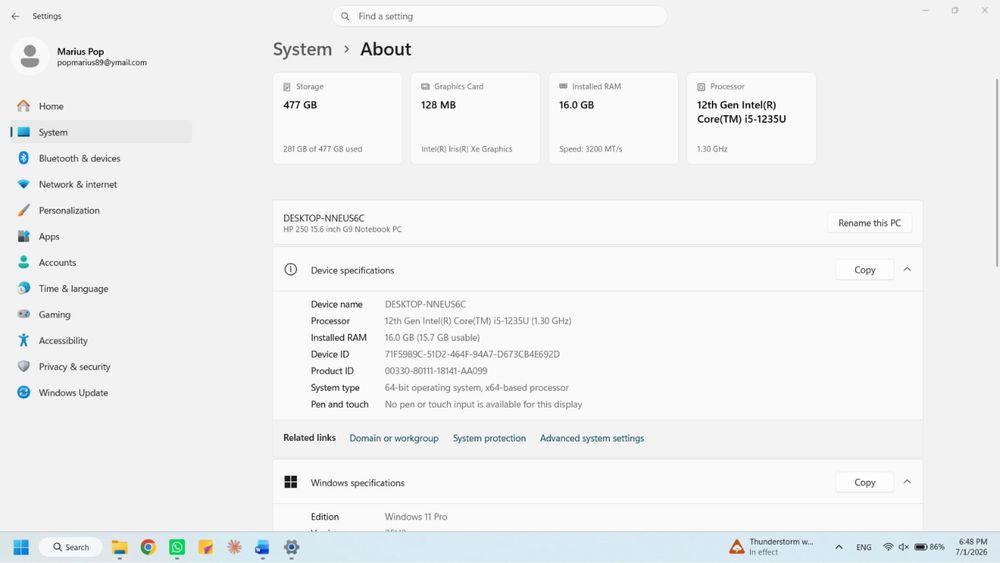Collapse the Windows specifications section
Viewport: 1000px width, 563px height.
(907, 482)
